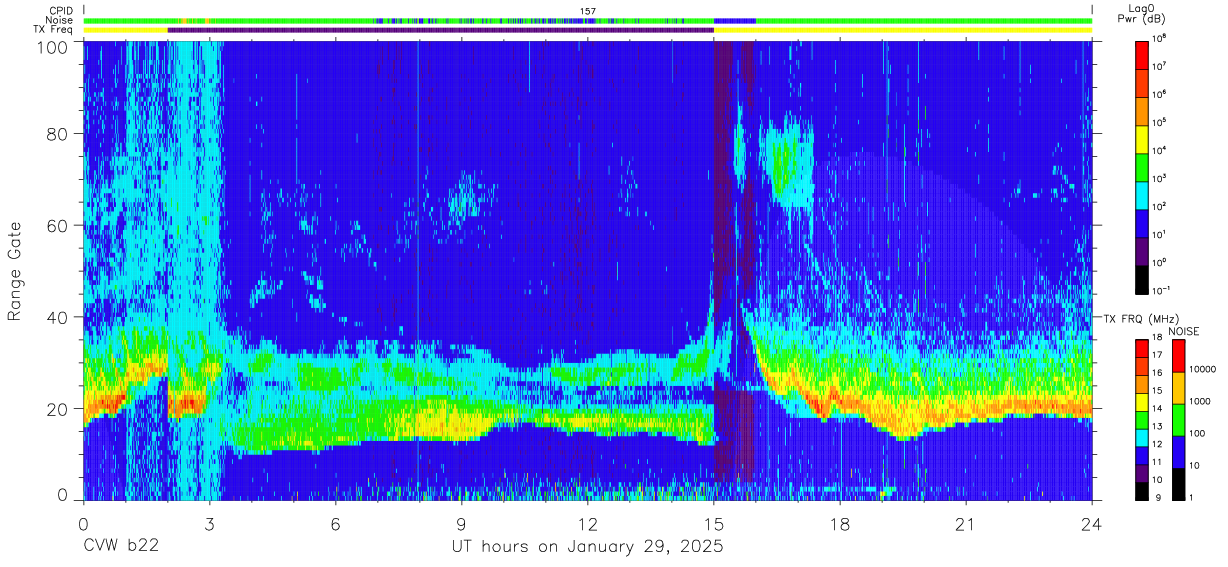Click the Noise row label
Screen dimensions: 1228x567
(x=60, y=20)
